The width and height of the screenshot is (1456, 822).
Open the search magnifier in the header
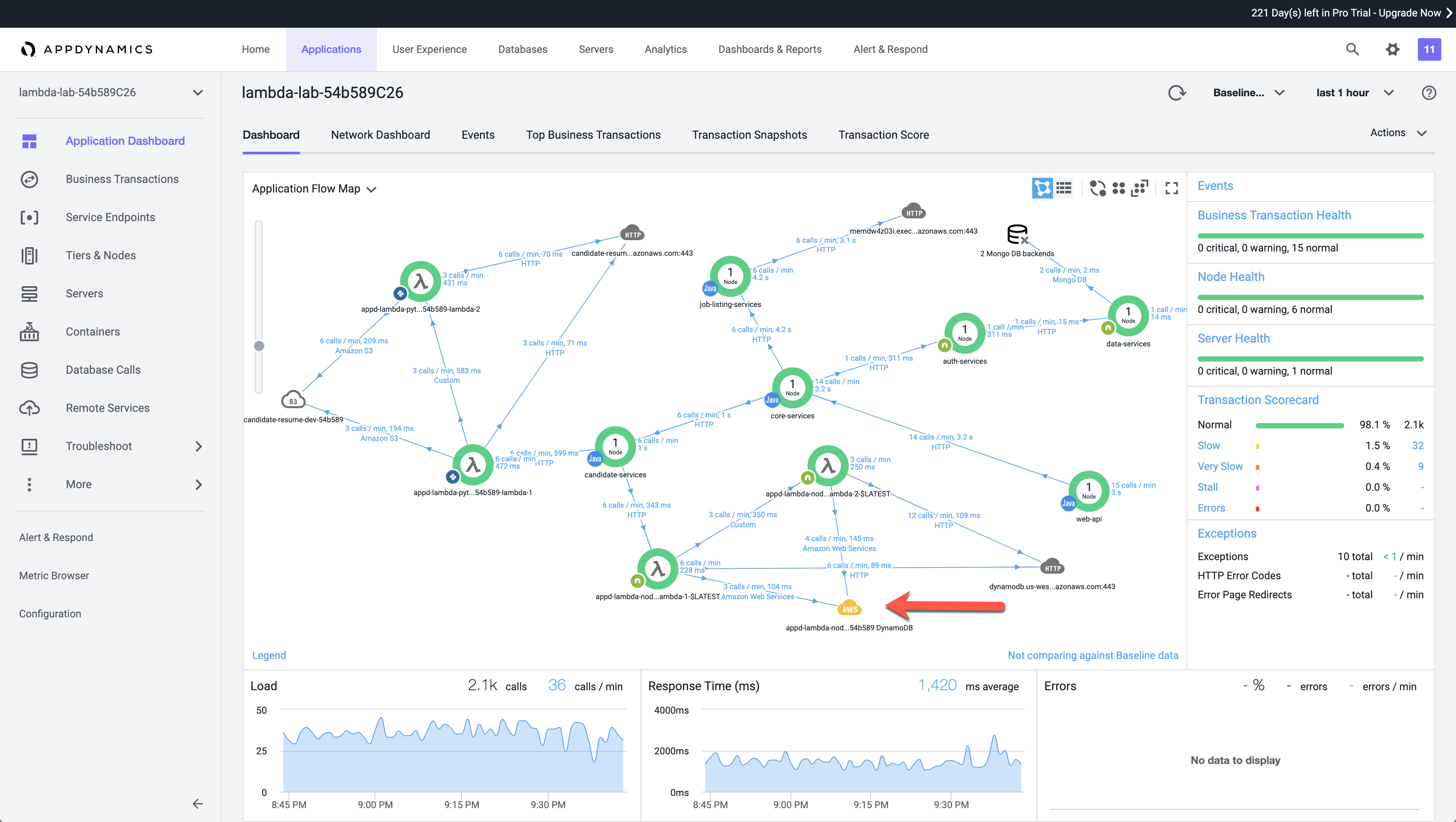coord(1352,49)
